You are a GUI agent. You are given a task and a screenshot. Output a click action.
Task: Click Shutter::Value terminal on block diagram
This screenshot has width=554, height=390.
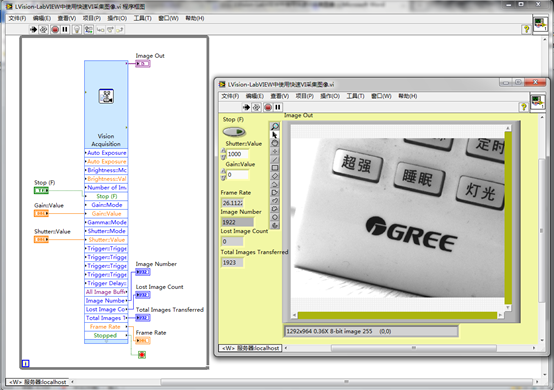point(41,240)
